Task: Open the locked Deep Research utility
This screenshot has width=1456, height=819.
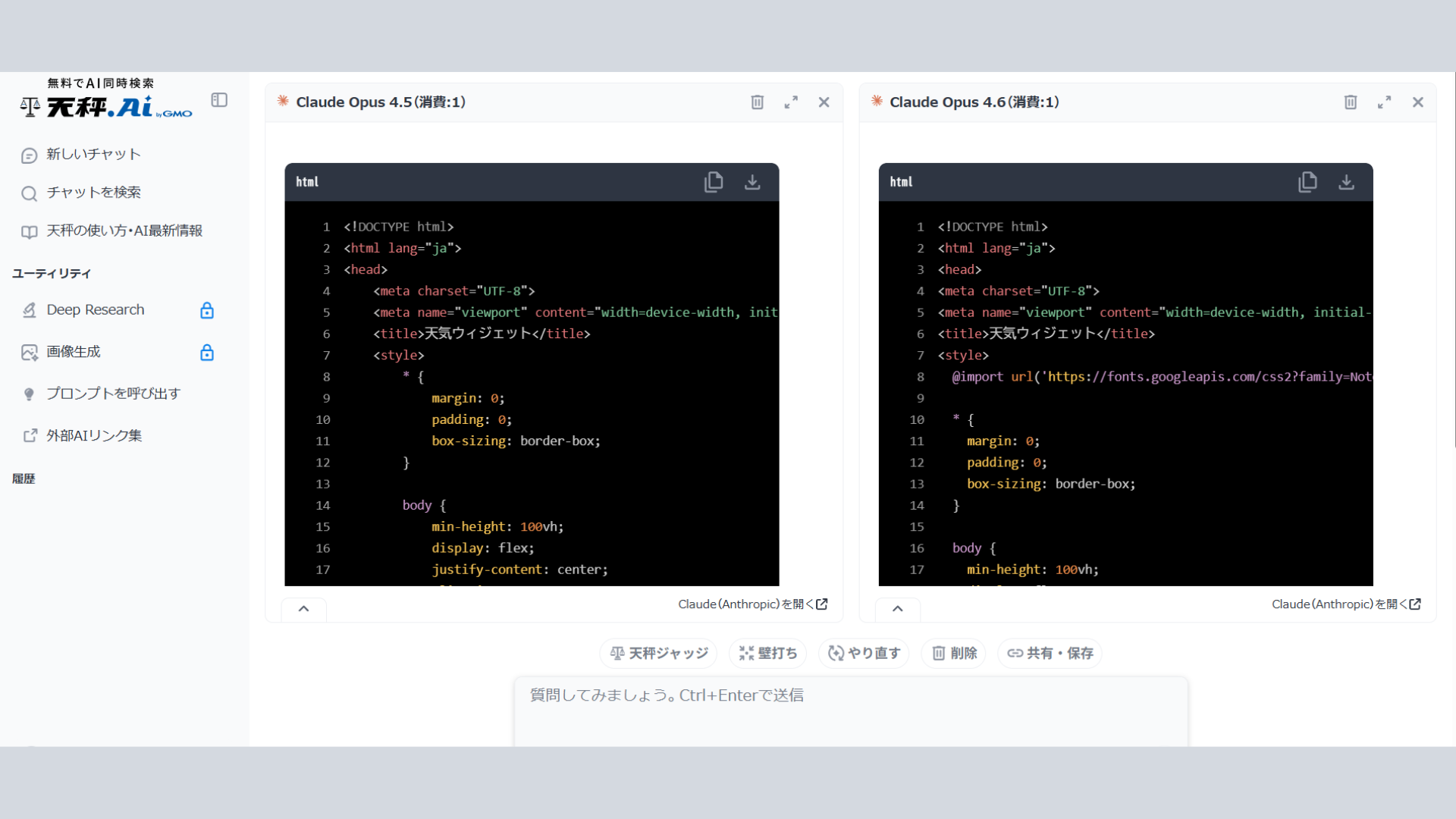Action: (x=96, y=310)
